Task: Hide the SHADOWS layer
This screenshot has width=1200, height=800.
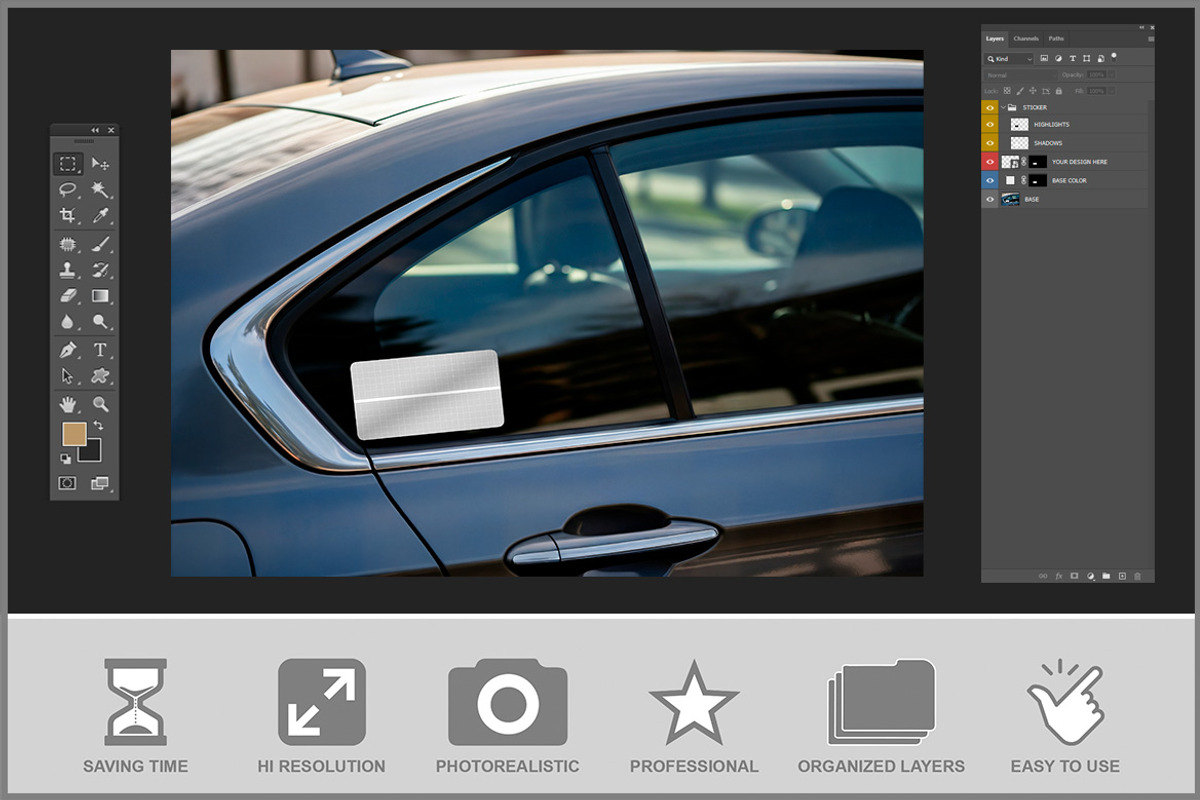Action: (990, 143)
